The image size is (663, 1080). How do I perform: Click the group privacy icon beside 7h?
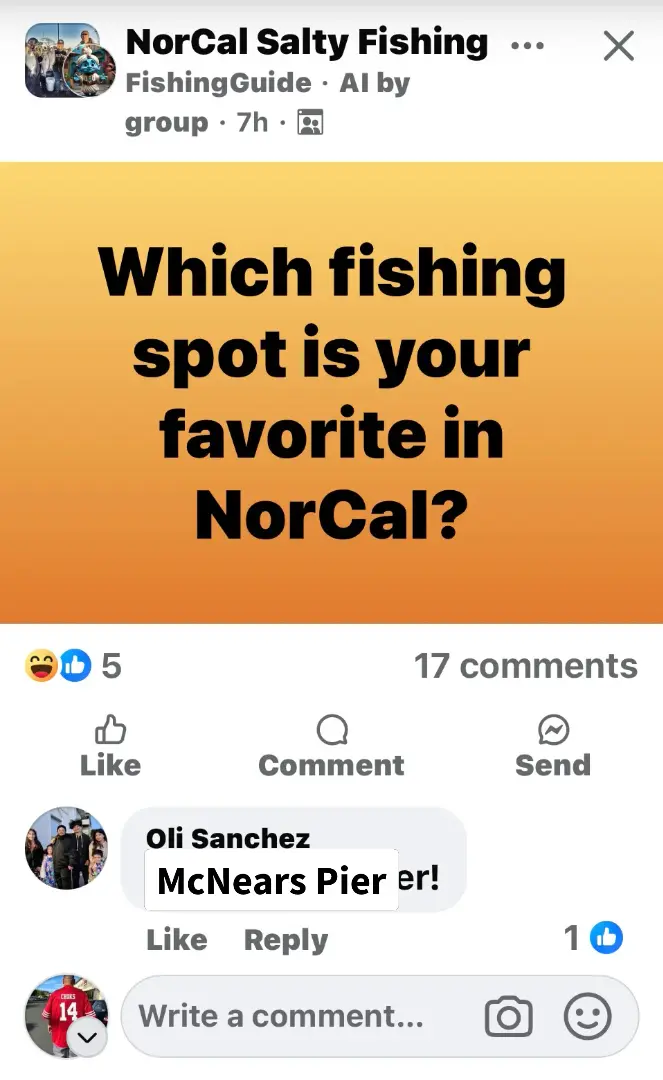[311, 123]
